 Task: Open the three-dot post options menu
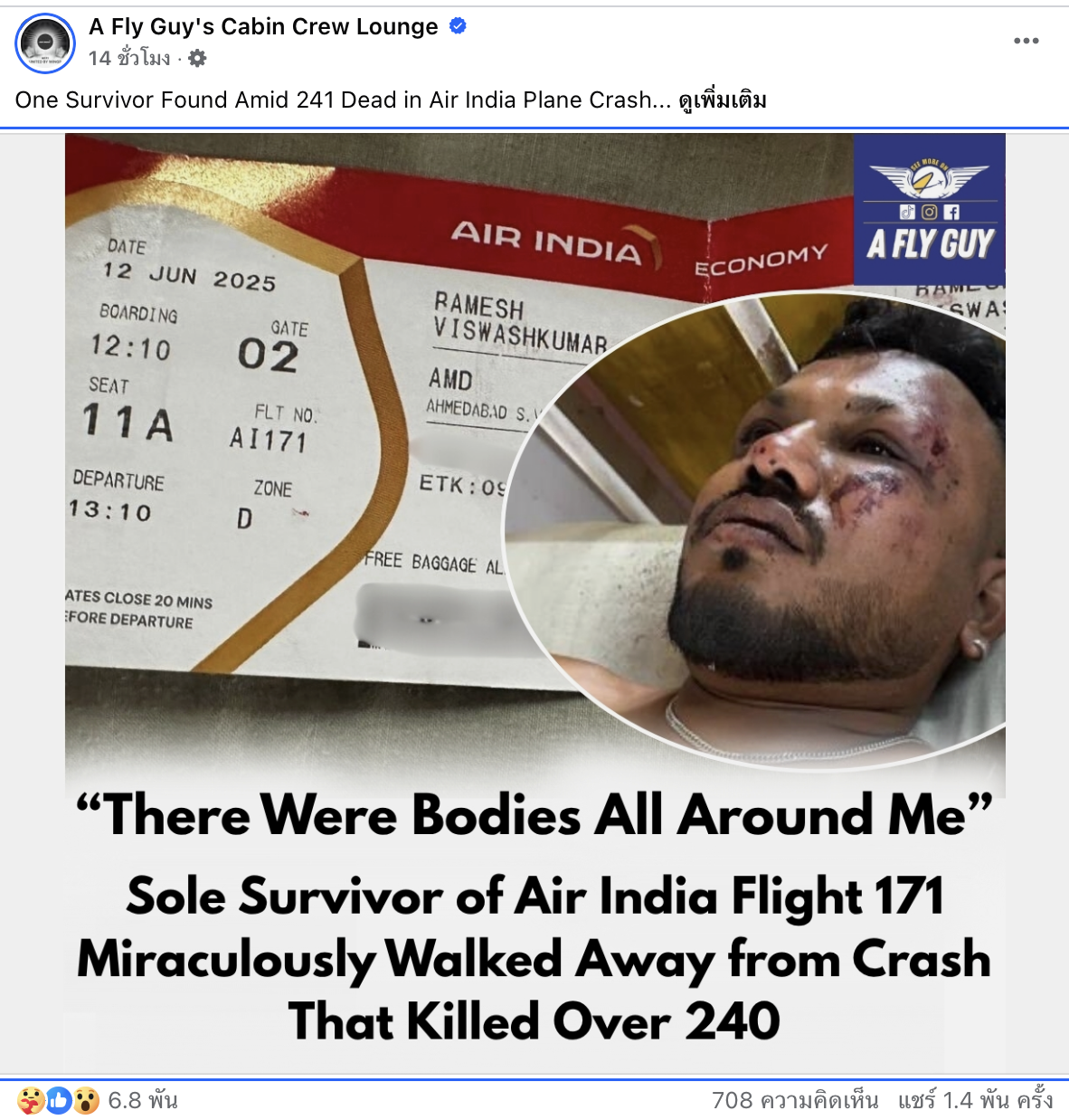point(1026,41)
